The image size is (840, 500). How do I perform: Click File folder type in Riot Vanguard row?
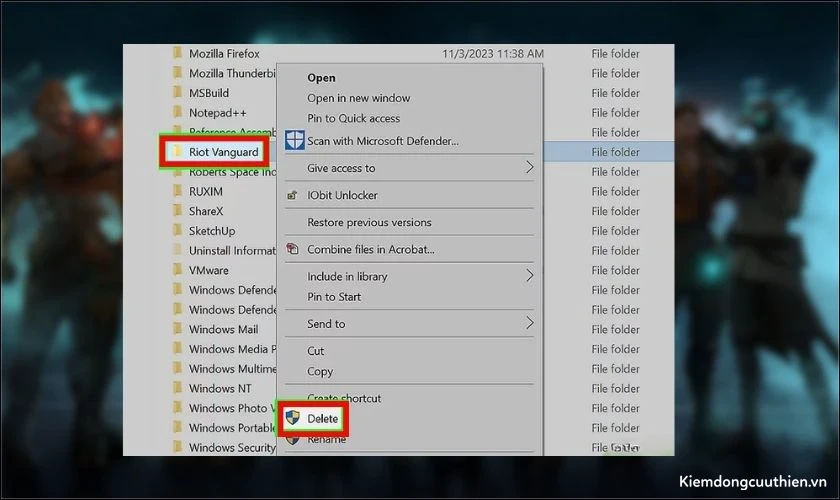pos(616,152)
